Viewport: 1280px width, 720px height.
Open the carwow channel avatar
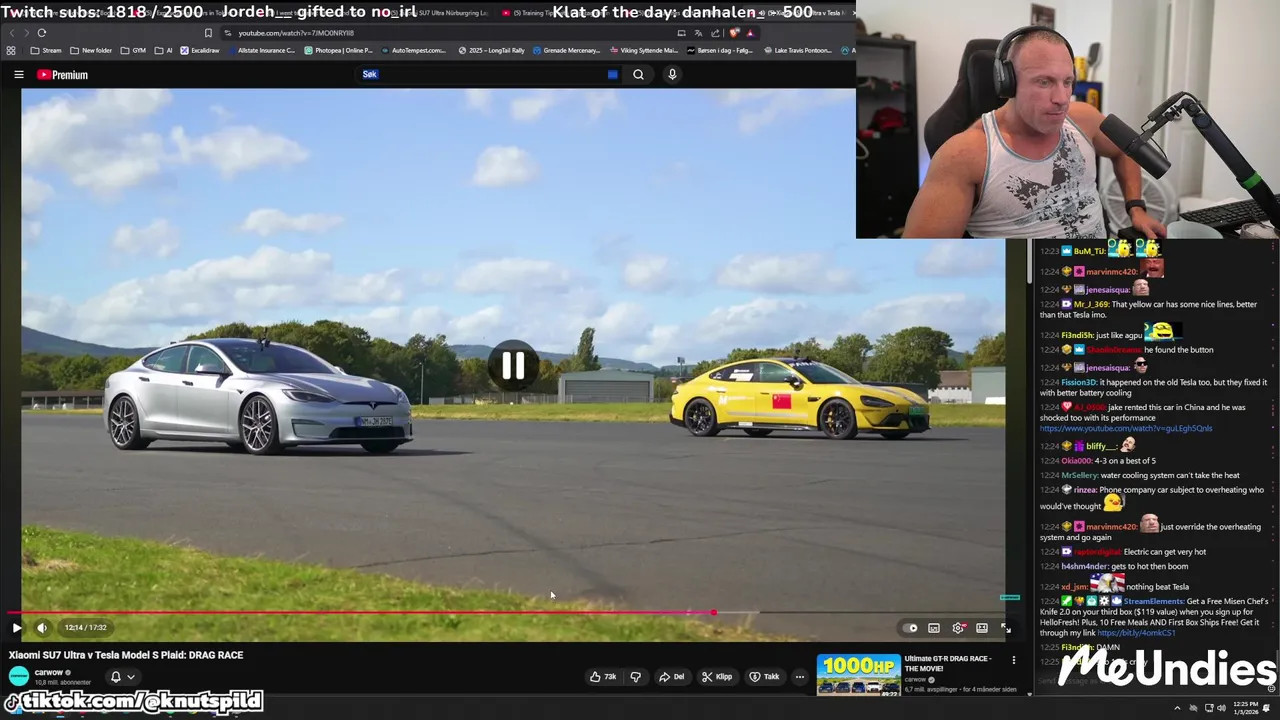(19, 677)
